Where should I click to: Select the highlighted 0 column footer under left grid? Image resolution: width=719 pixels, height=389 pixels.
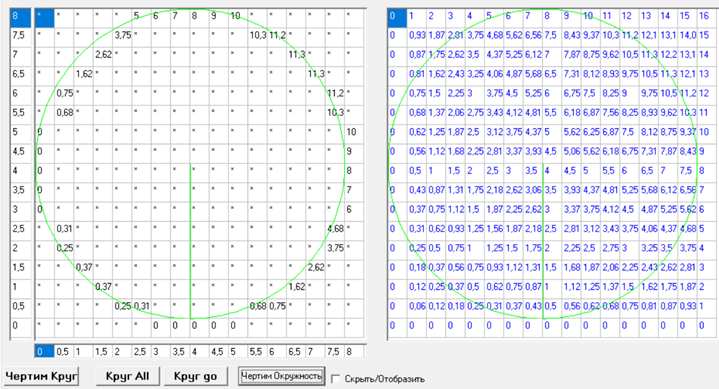click(x=44, y=351)
